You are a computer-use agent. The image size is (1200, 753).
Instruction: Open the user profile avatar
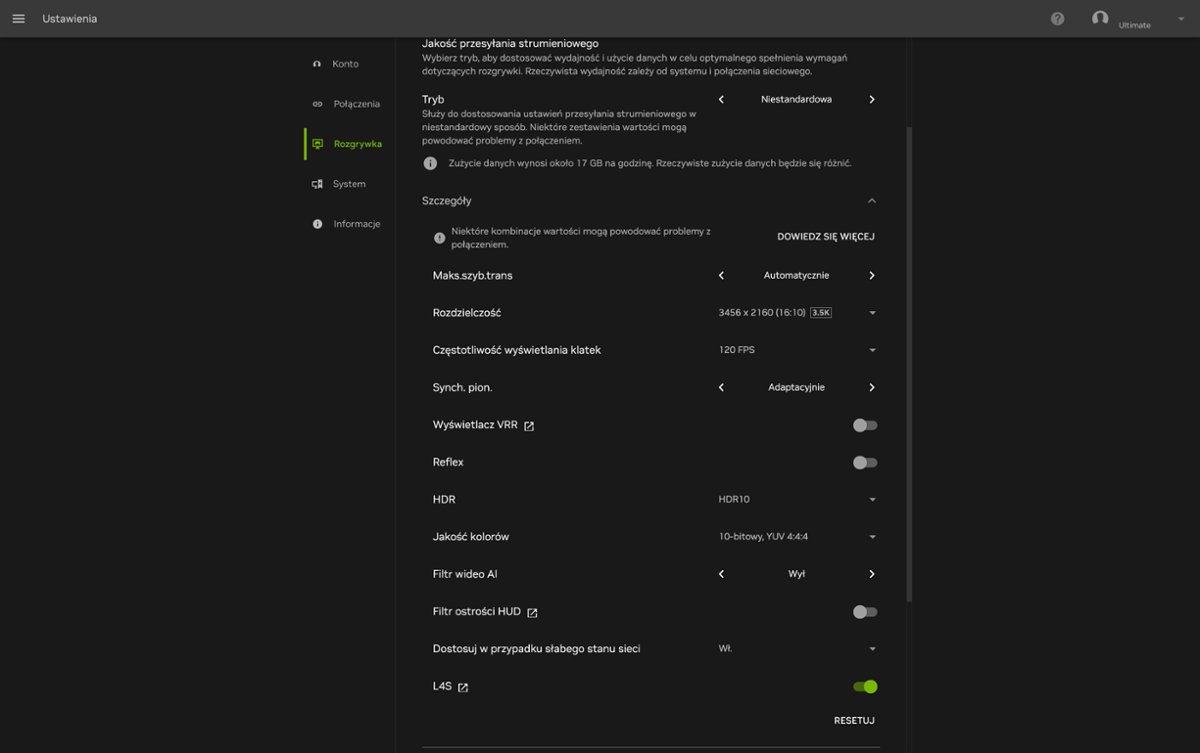[1100, 18]
